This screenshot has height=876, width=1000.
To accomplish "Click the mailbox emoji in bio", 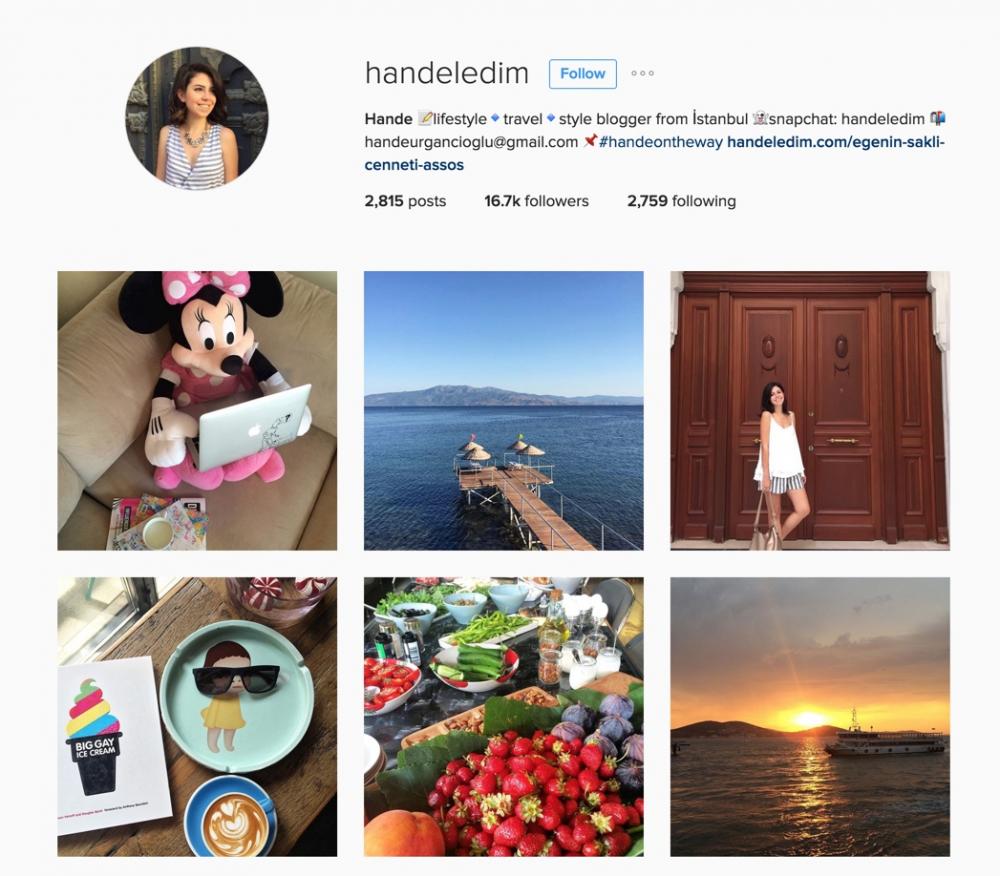I will click(x=938, y=118).
